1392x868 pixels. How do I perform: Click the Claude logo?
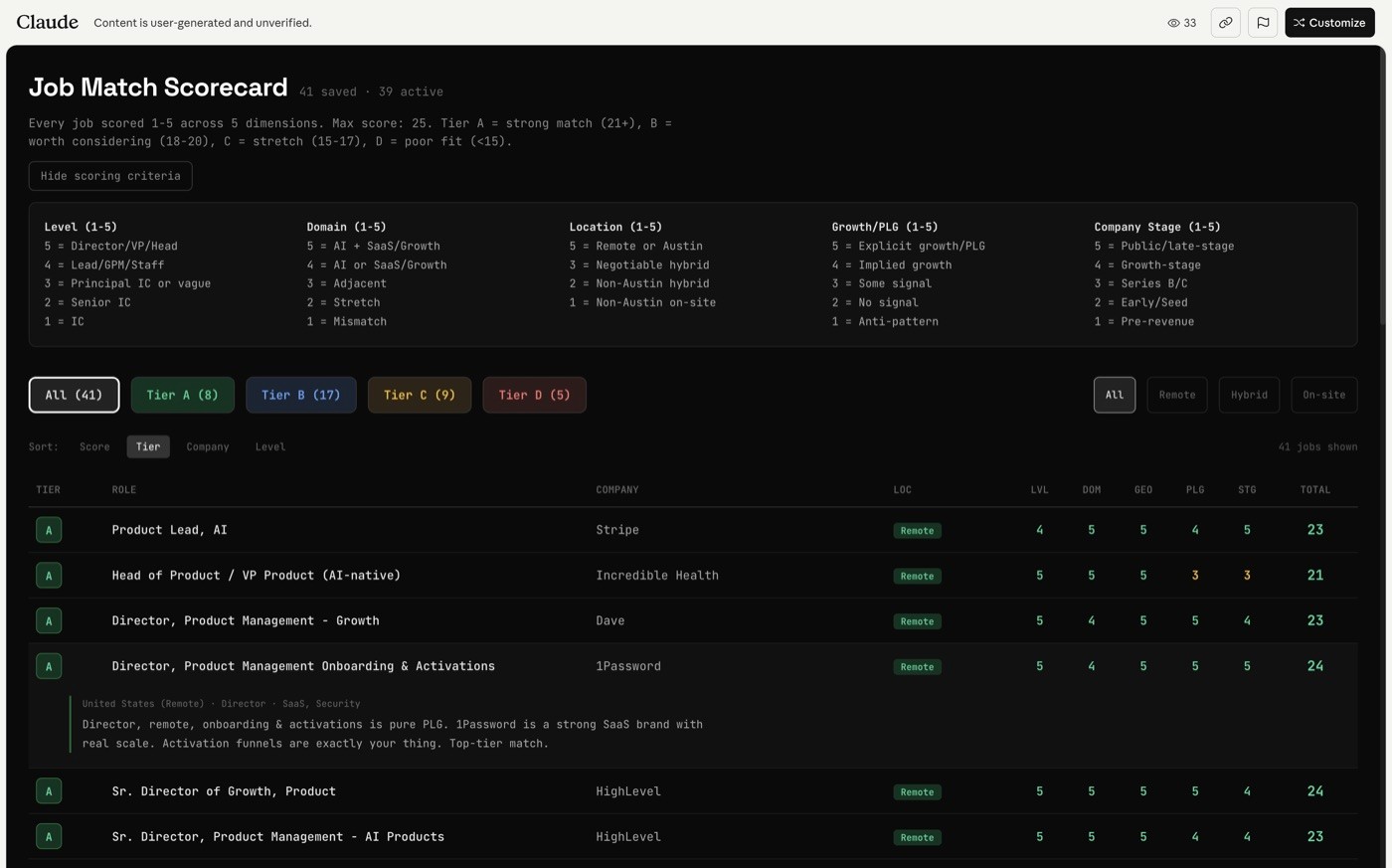(47, 22)
